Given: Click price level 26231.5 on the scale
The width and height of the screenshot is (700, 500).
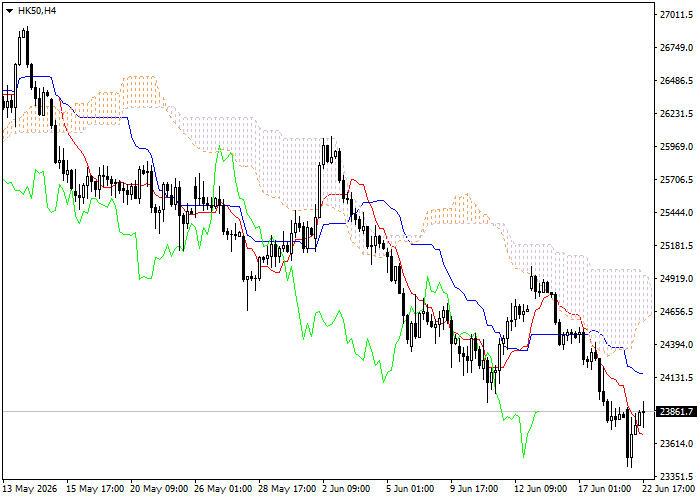Looking at the screenshot, I should pyautogui.click(x=676, y=113).
